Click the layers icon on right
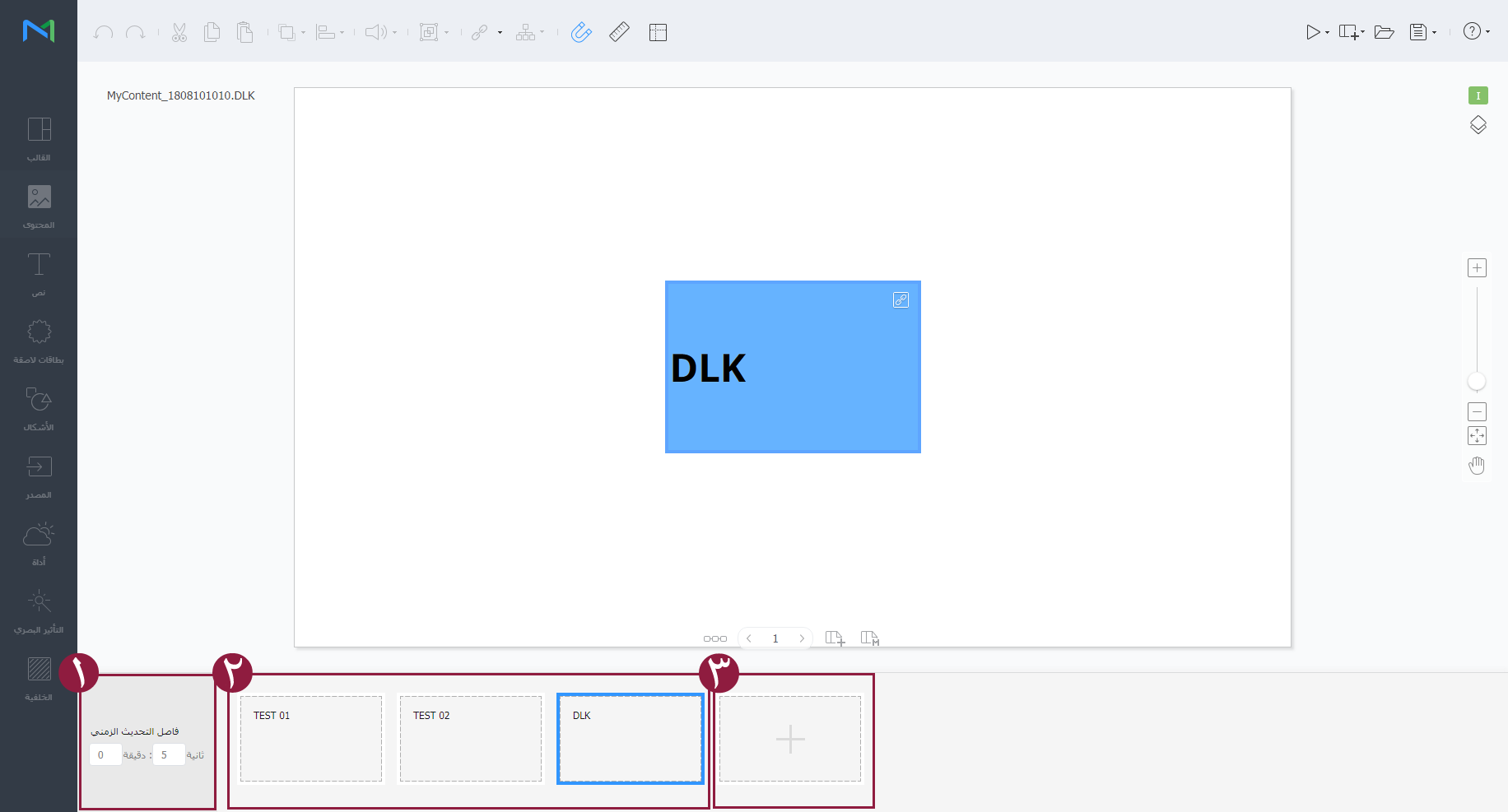This screenshot has width=1508, height=812. [x=1478, y=125]
